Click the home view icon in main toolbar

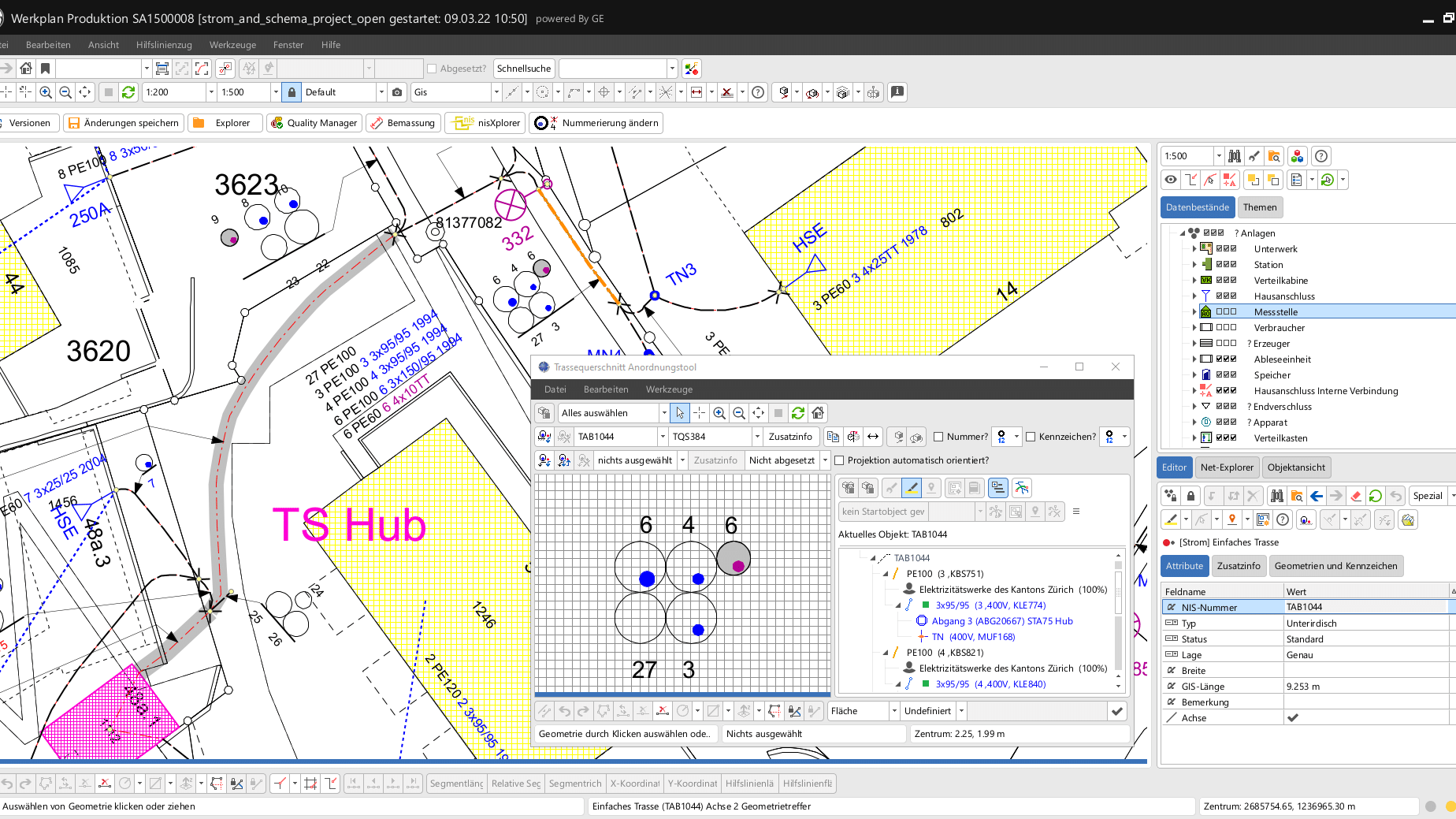click(26, 69)
